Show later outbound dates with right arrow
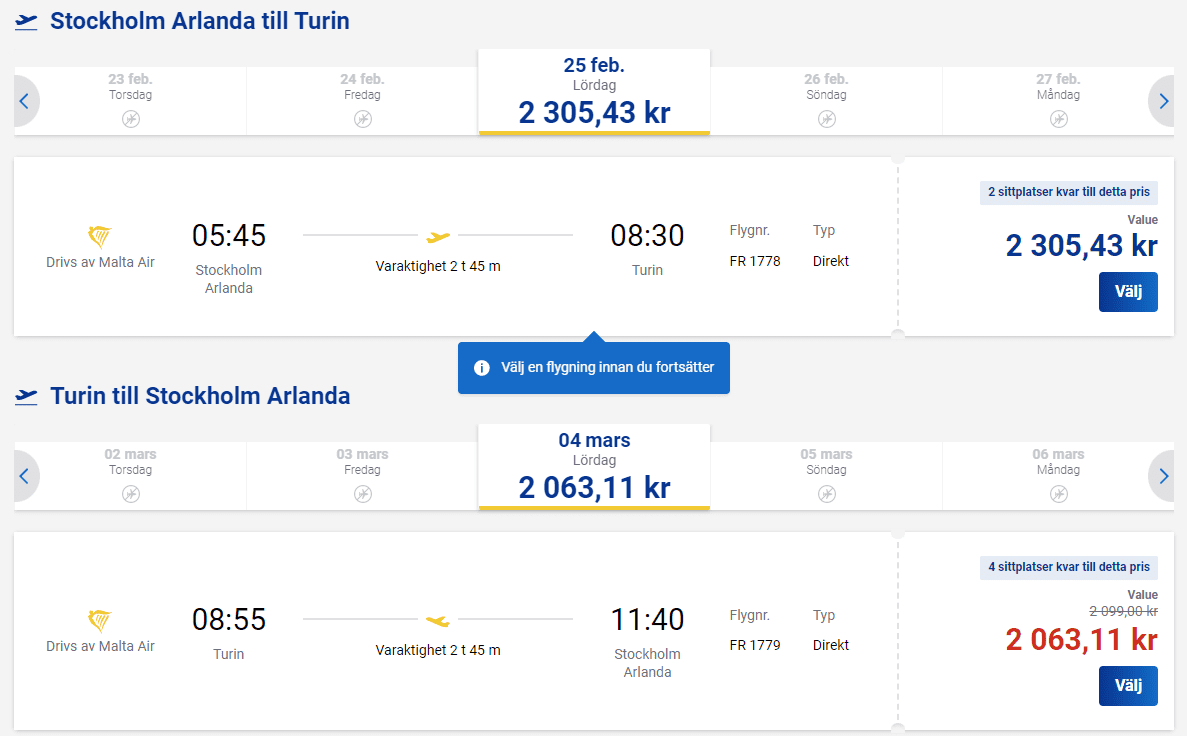1187x736 pixels. (x=1162, y=101)
